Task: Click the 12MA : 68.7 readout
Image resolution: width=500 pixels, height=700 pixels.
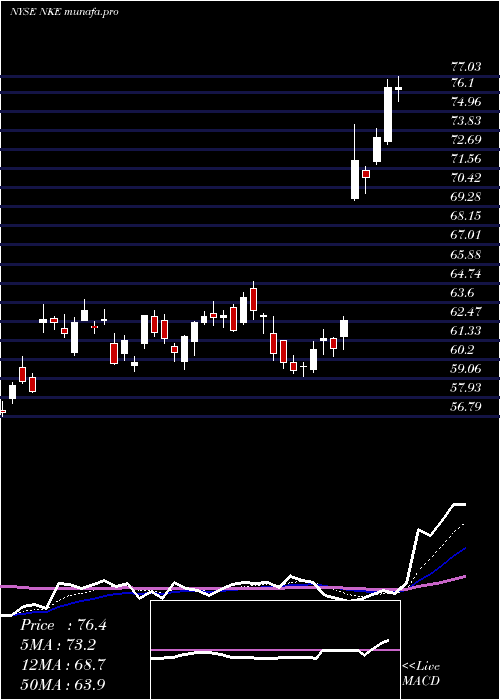Action: coord(63,665)
